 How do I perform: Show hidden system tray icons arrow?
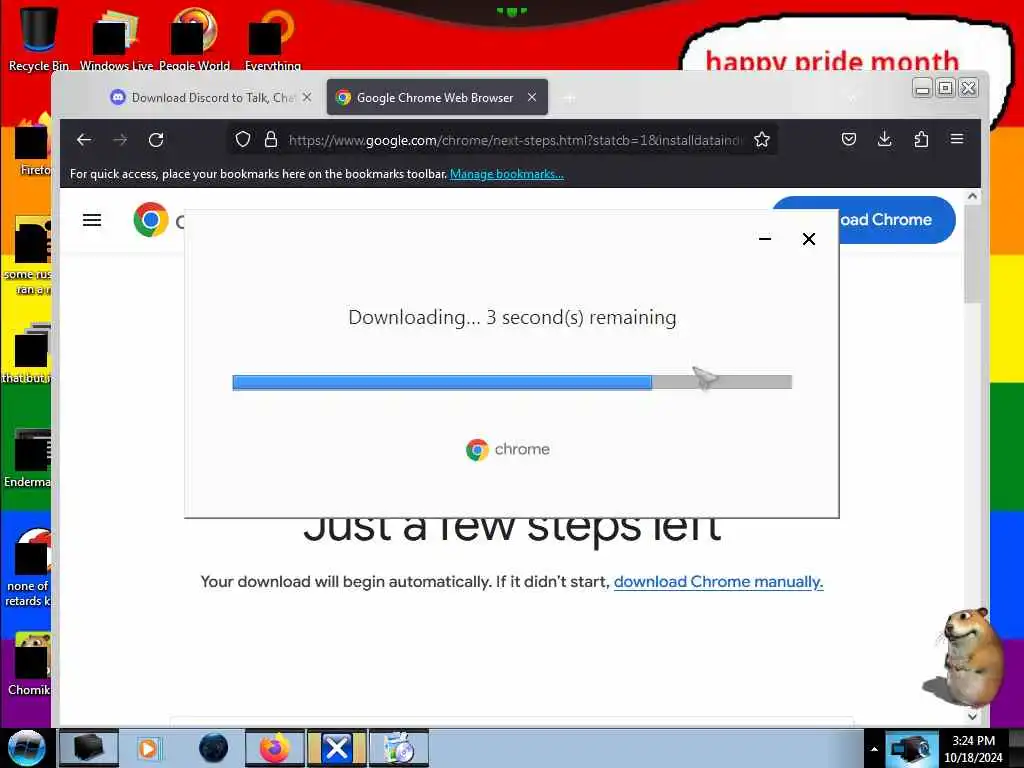click(874, 749)
